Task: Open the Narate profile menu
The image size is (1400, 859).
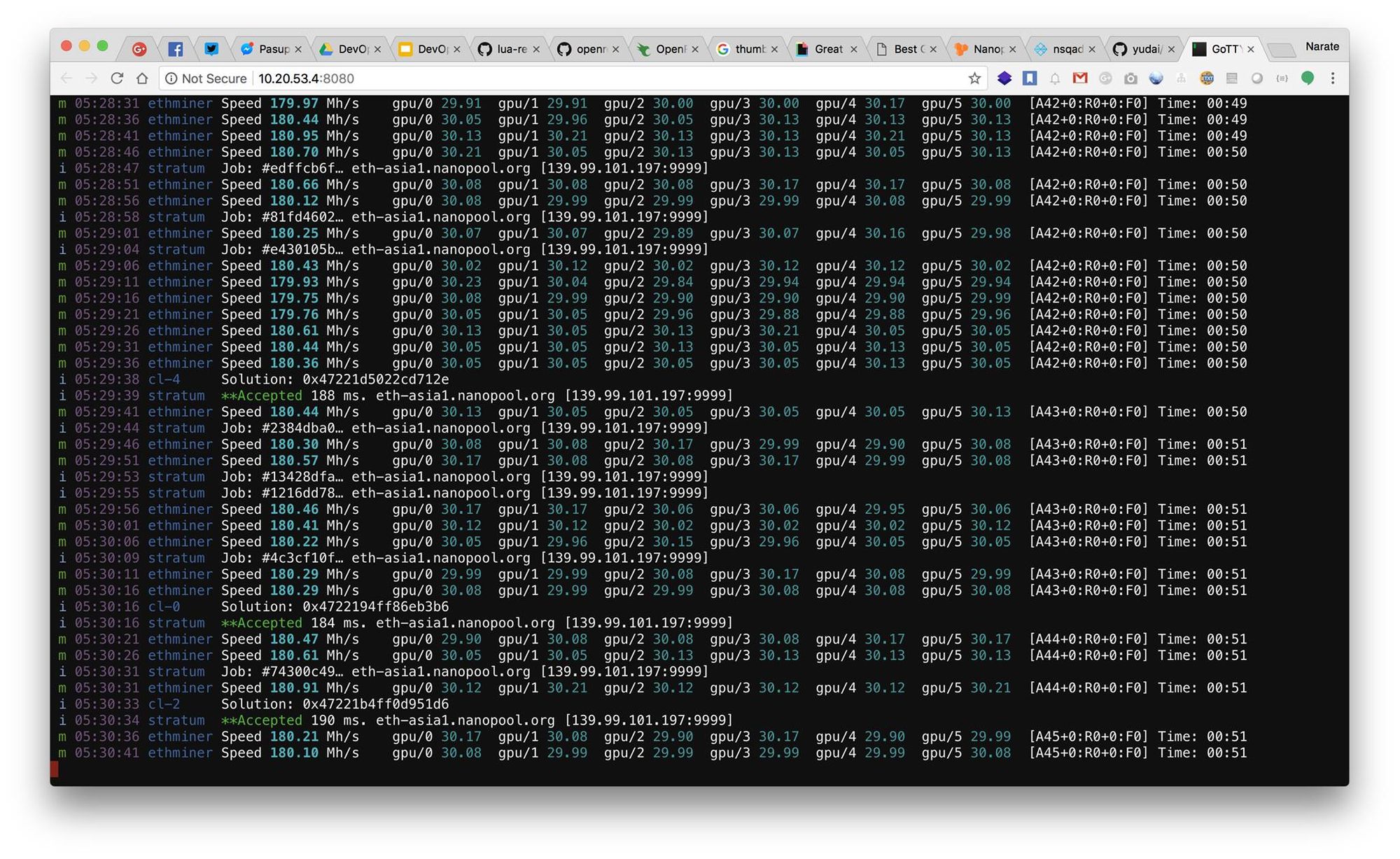Action: (x=1322, y=46)
